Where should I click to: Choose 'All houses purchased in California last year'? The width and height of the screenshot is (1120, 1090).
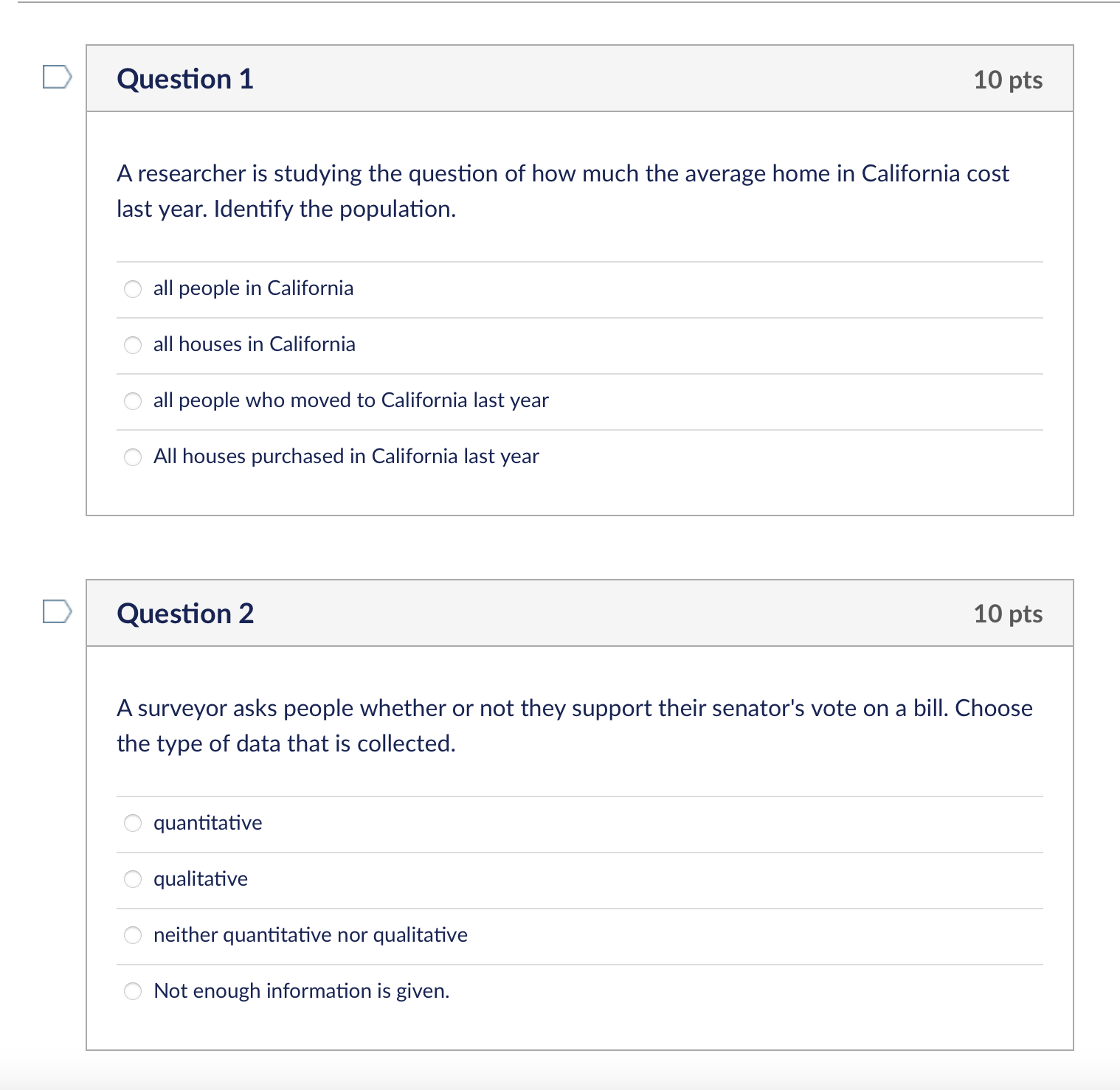(x=133, y=457)
